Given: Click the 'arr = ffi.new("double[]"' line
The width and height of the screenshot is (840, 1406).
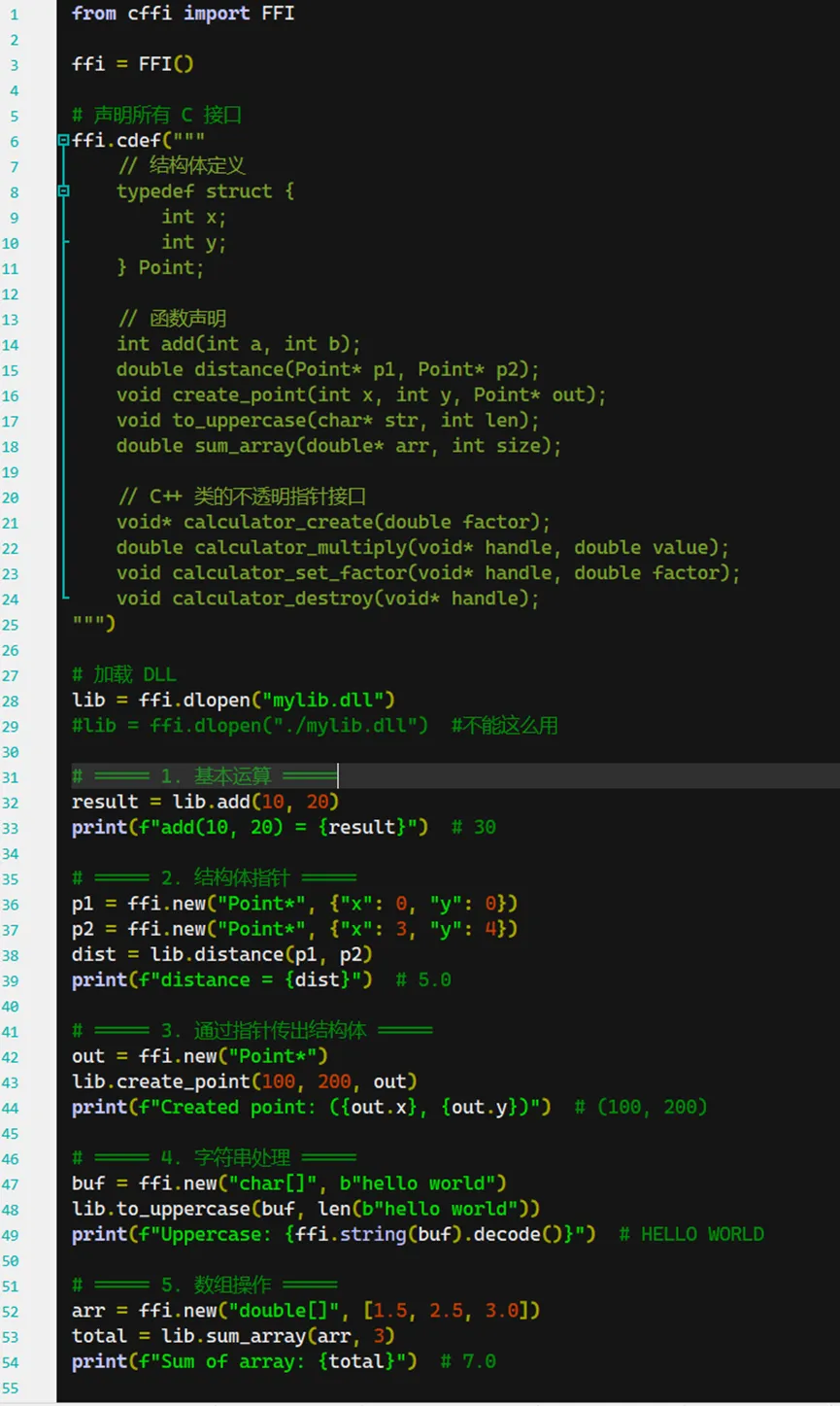Looking at the screenshot, I should click(306, 1310).
